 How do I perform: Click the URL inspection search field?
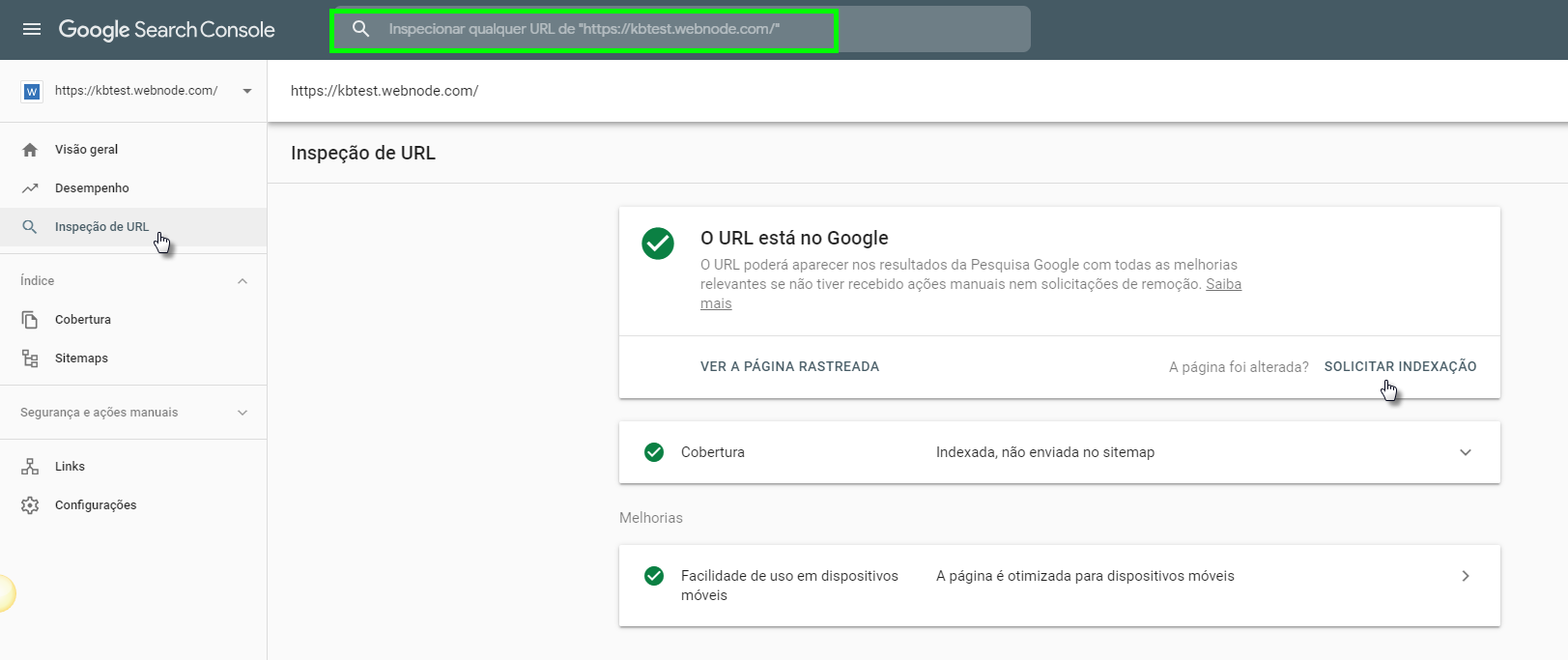click(682, 29)
